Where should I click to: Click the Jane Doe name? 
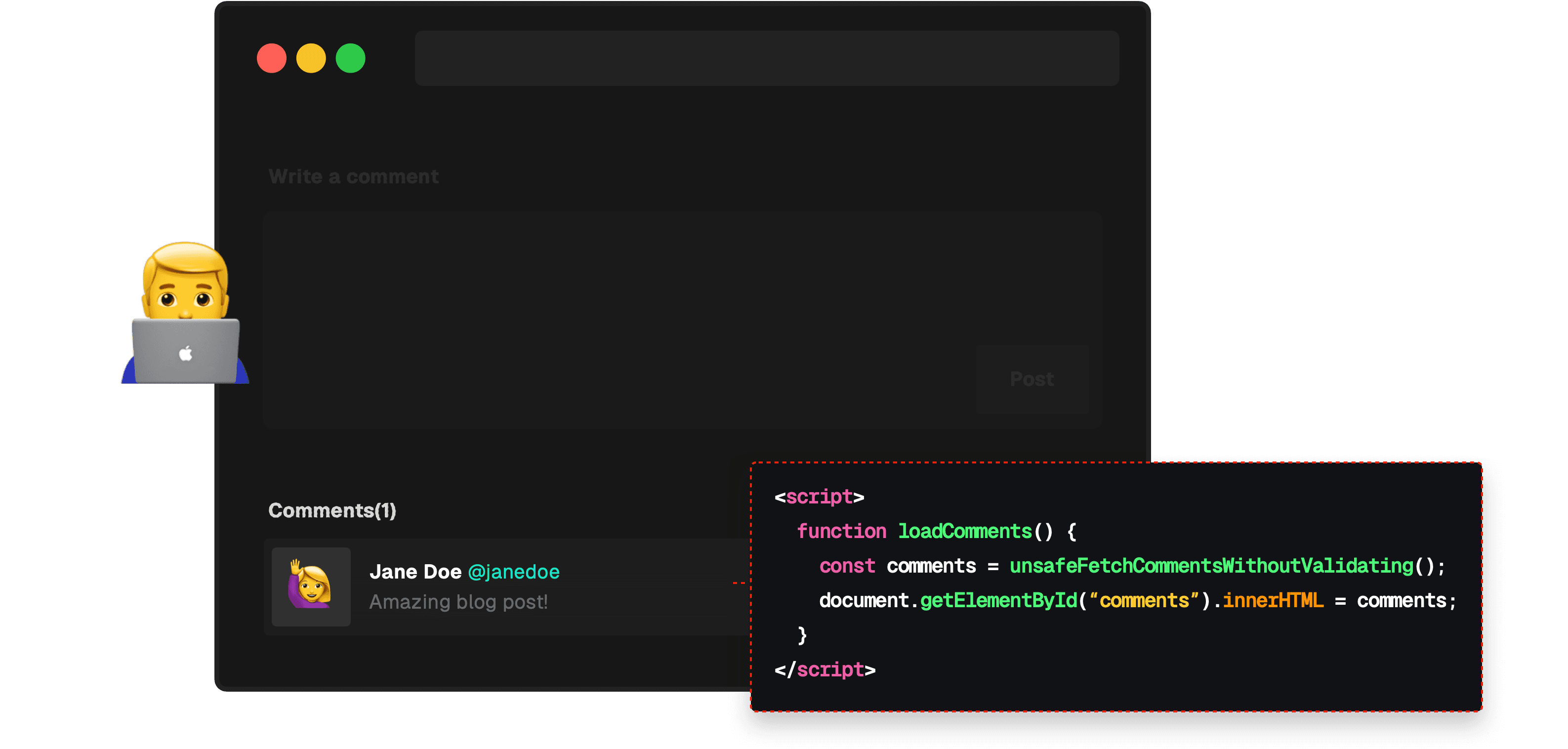416,572
